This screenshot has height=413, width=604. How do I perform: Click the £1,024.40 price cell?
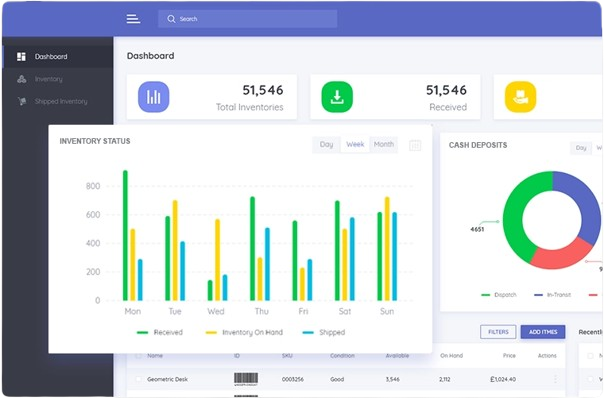[x=503, y=379]
